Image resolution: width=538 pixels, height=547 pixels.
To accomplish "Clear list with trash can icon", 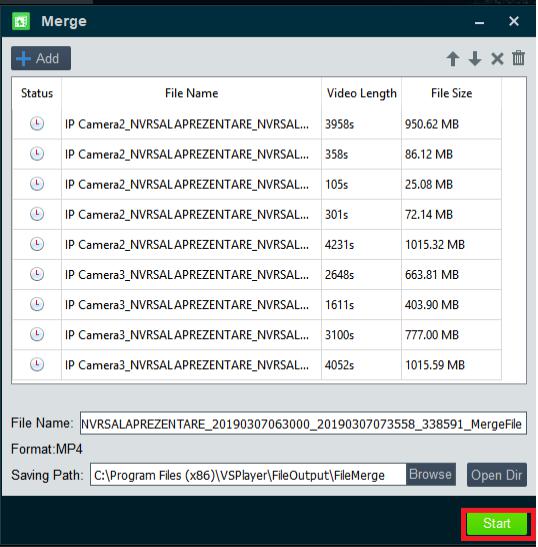I will point(518,58).
